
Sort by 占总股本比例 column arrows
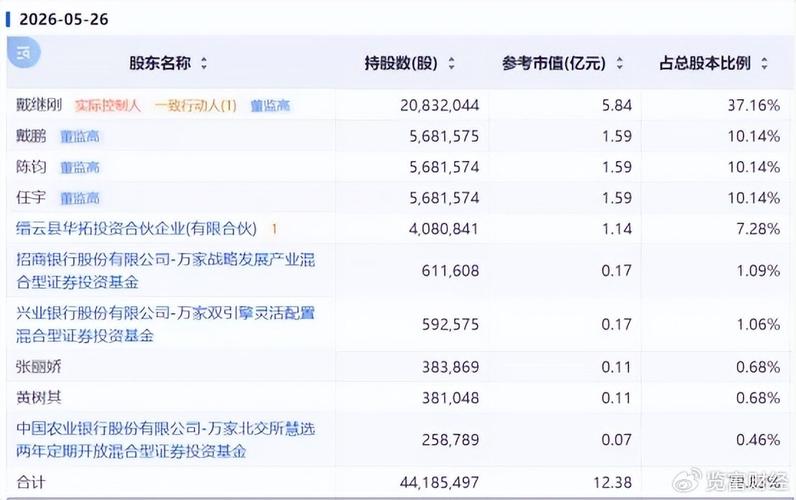point(765,63)
